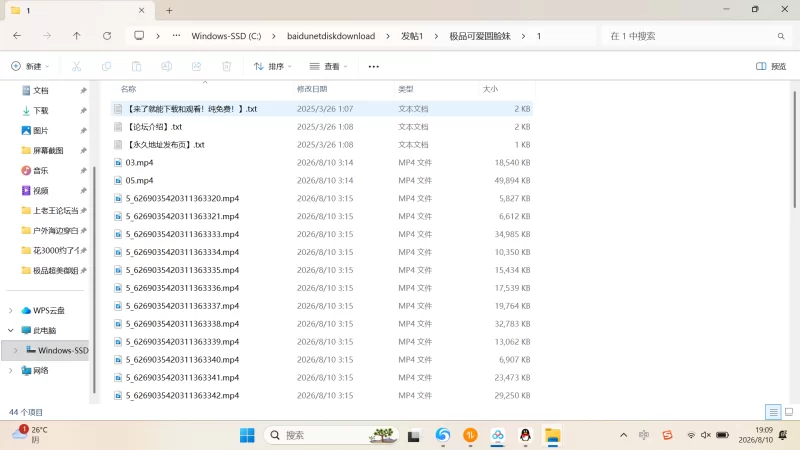Select the 【论坛介绍】.txt file

coord(322,127)
